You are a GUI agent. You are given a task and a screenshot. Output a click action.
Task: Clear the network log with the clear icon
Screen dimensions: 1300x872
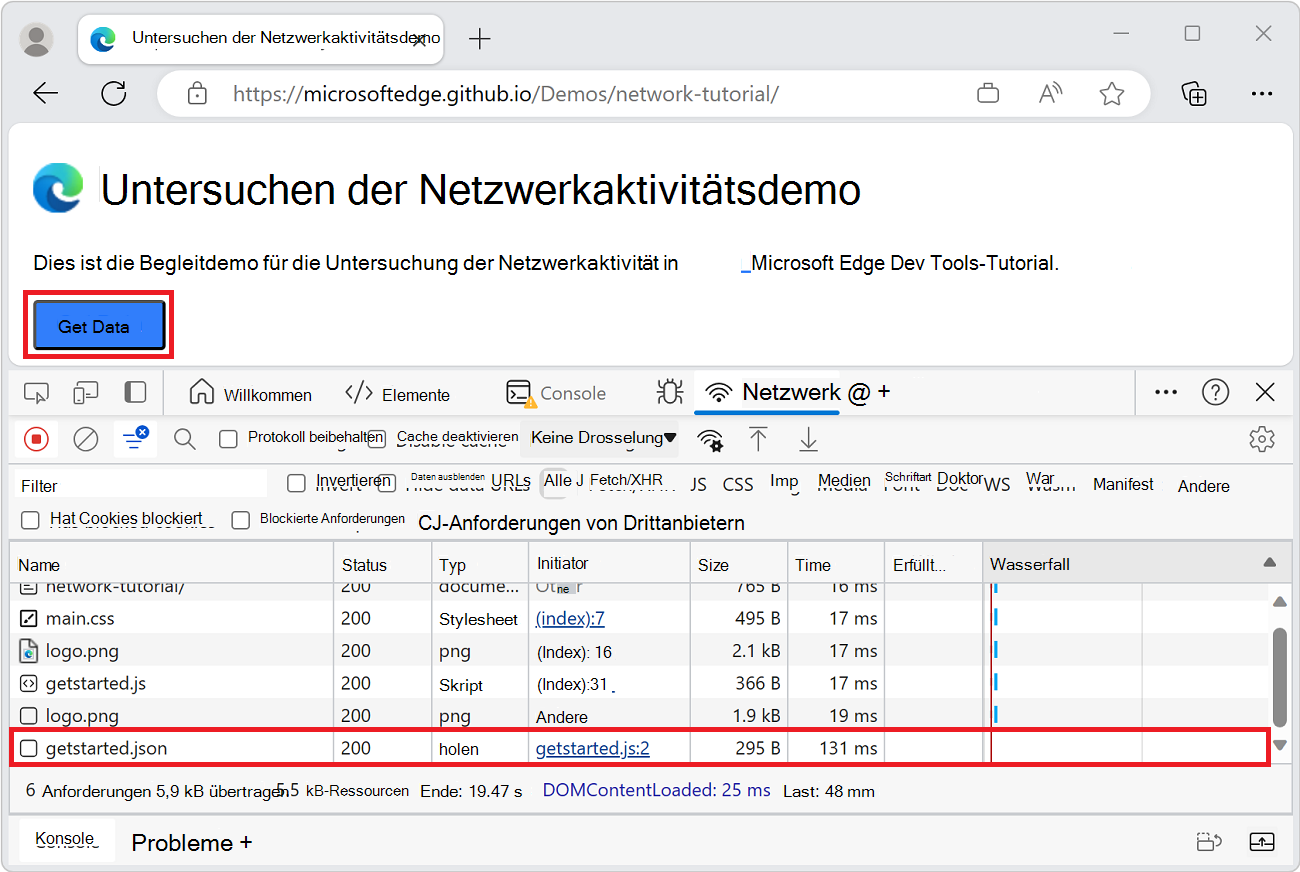click(x=85, y=438)
